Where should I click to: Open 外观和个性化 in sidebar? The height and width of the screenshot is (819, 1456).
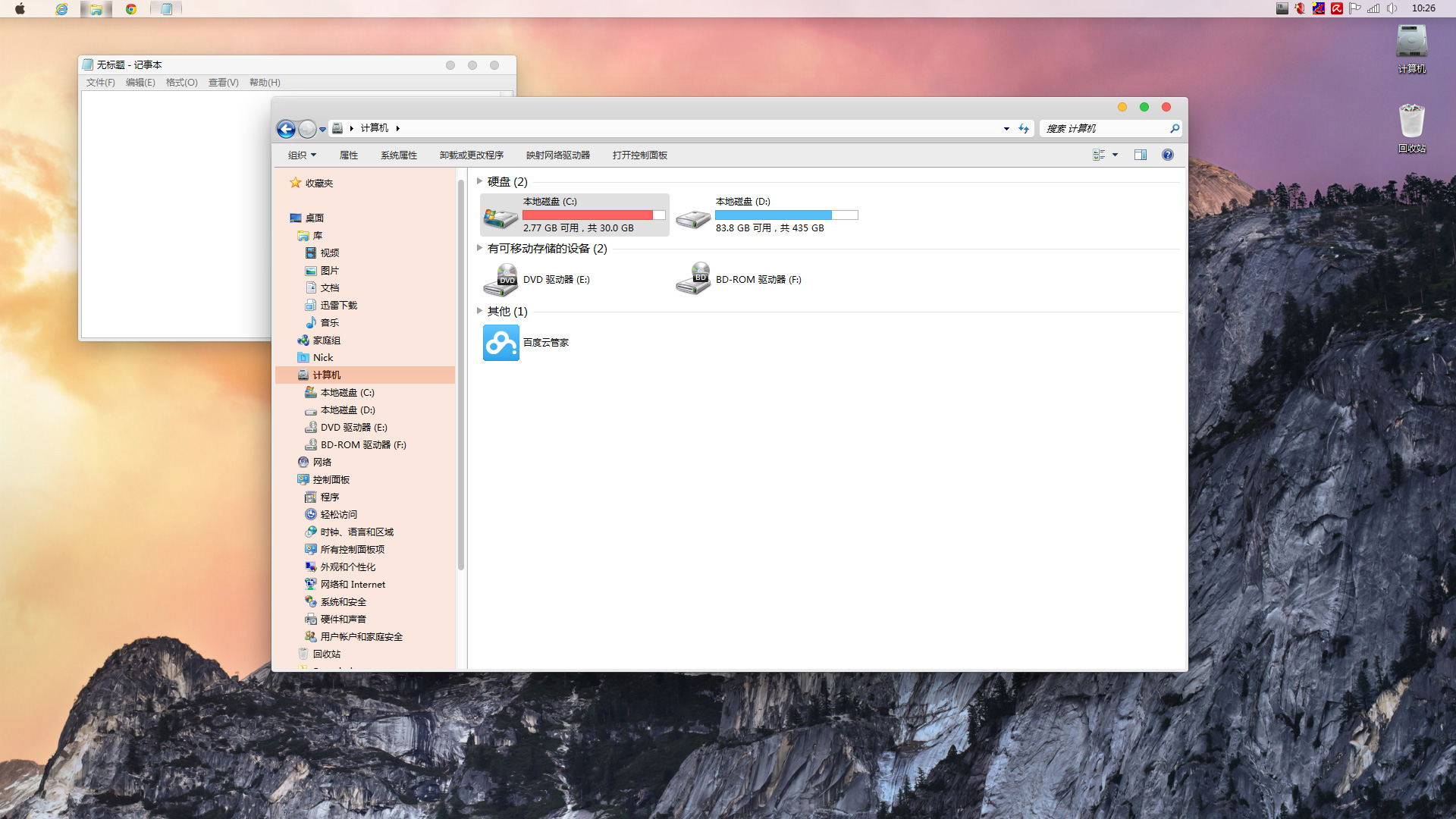point(340,567)
